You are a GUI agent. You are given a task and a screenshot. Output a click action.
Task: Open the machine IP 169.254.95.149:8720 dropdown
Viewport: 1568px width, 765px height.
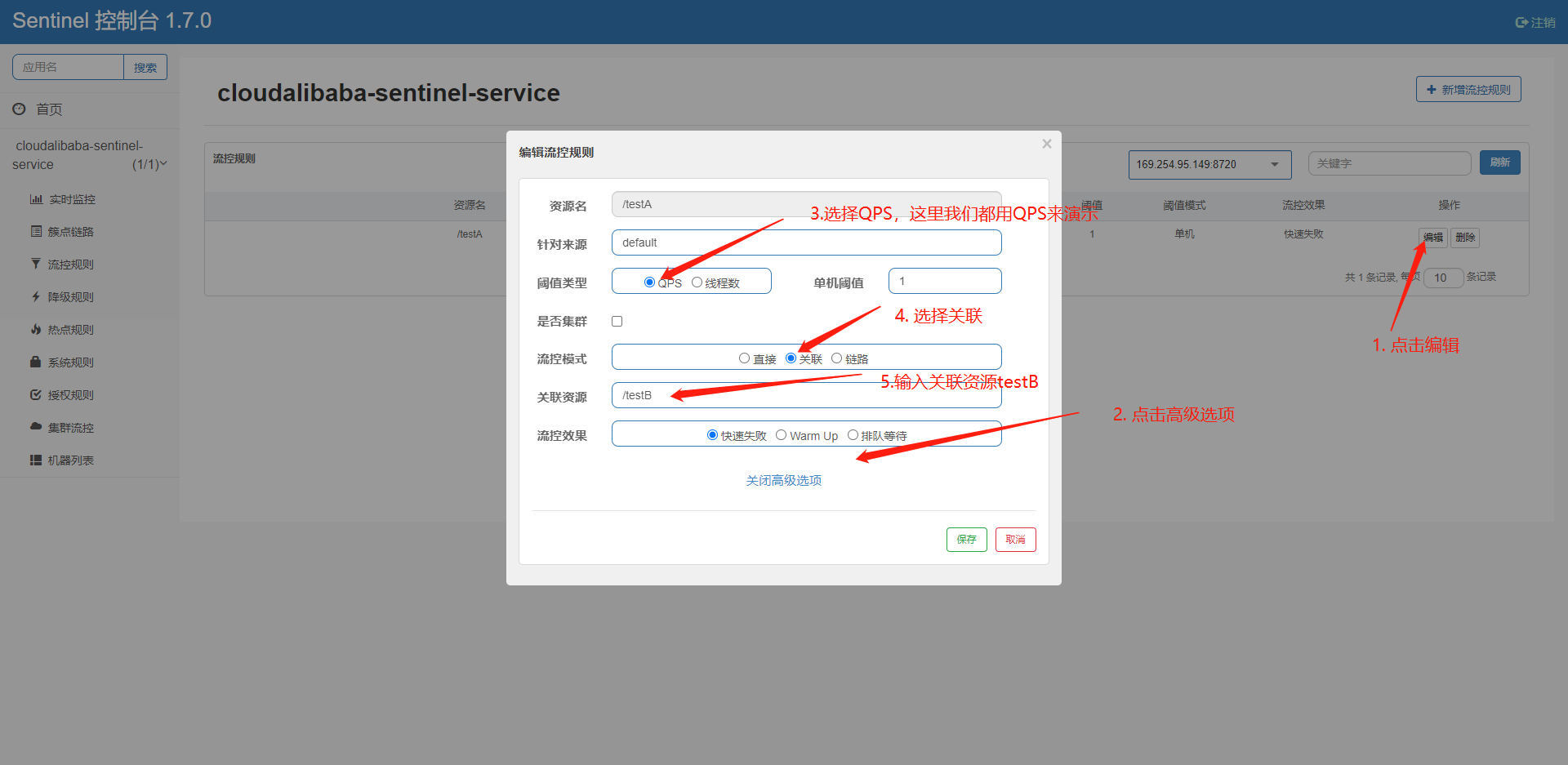1209,164
